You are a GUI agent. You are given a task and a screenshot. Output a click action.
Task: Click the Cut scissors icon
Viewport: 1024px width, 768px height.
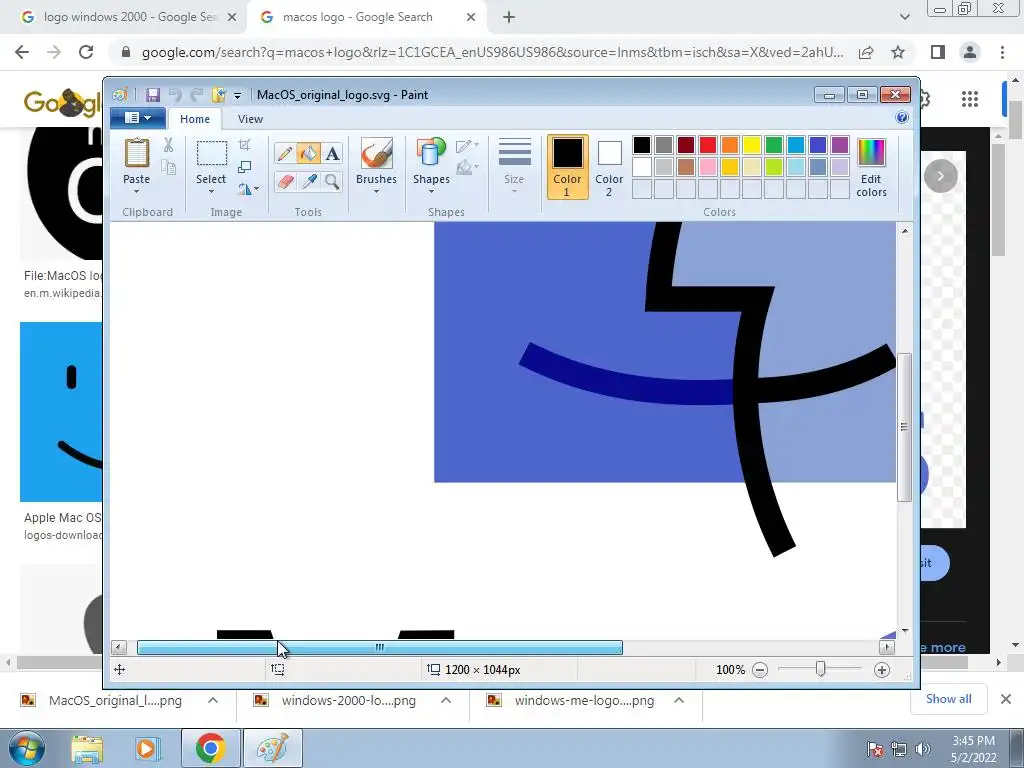click(x=168, y=145)
